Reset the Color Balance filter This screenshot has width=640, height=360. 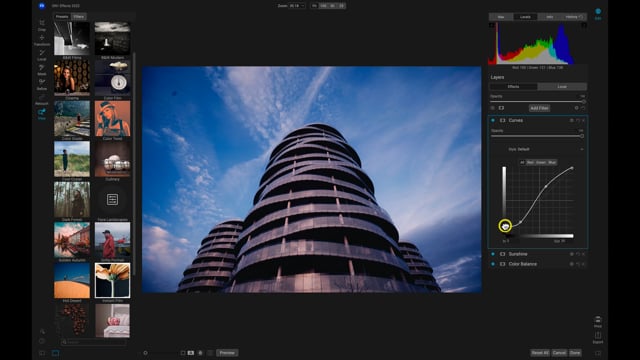pos(578,264)
